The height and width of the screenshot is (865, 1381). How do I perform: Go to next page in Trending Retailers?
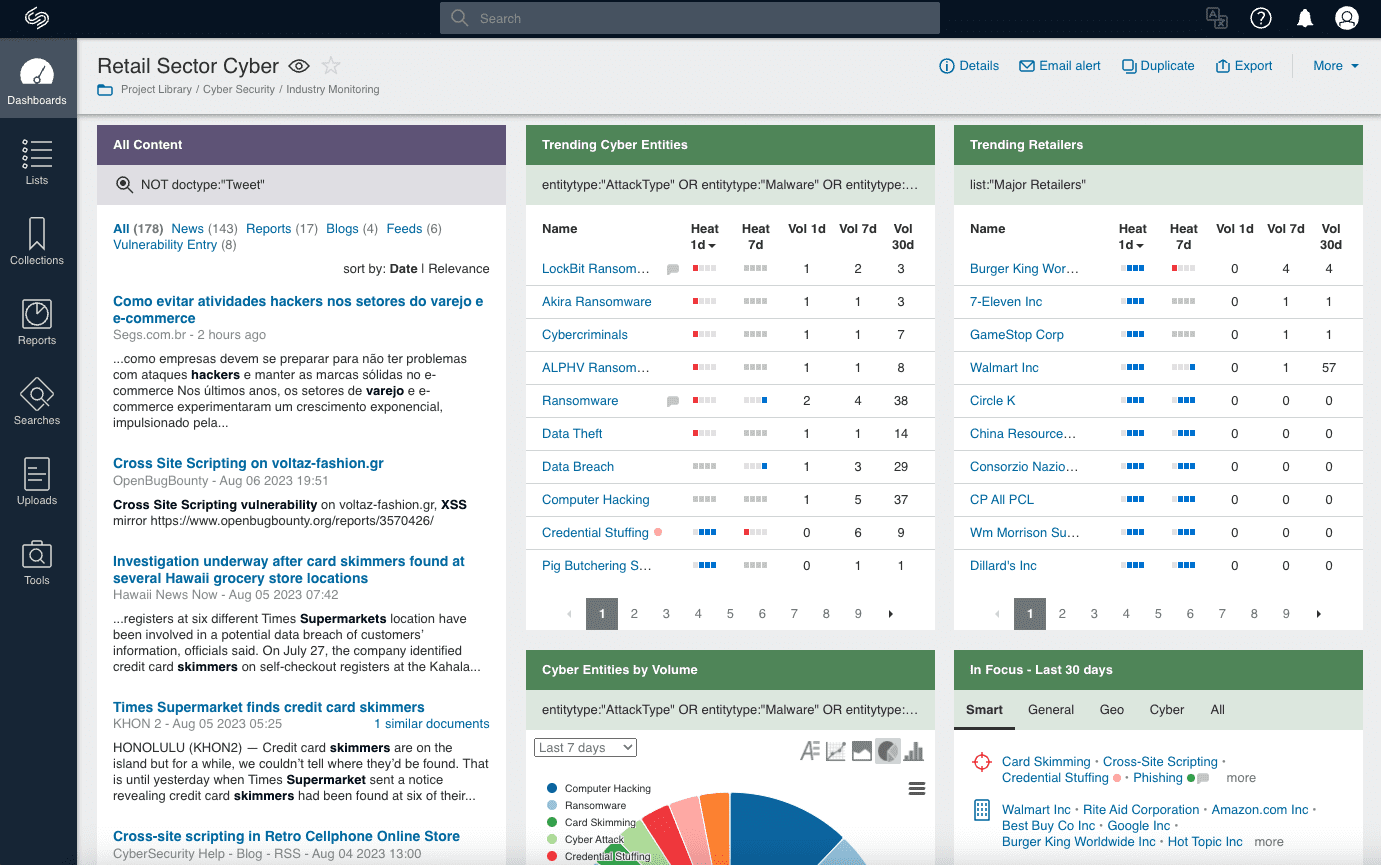point(1318,614)
